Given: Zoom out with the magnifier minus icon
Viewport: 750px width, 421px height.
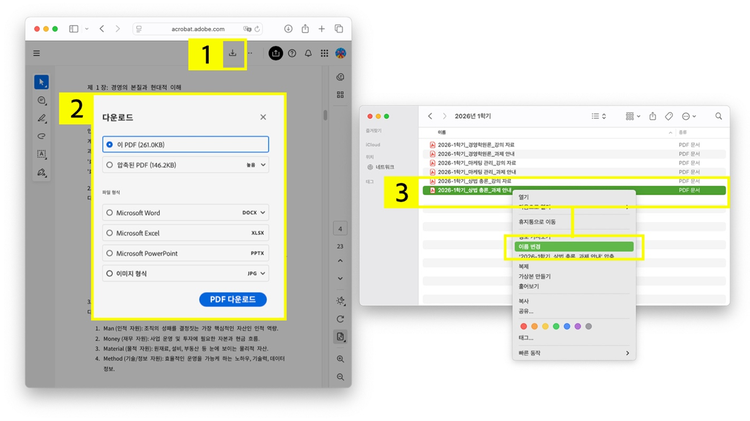Looking at the screenshot, I should point(340,377).
